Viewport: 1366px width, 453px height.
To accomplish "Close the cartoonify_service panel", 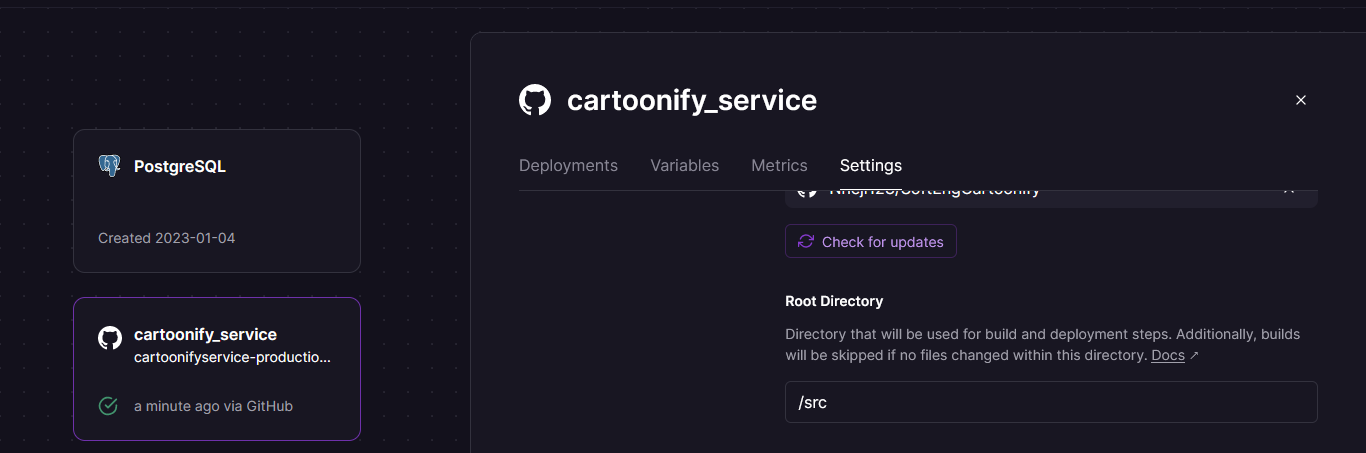I will point(1301,100).
